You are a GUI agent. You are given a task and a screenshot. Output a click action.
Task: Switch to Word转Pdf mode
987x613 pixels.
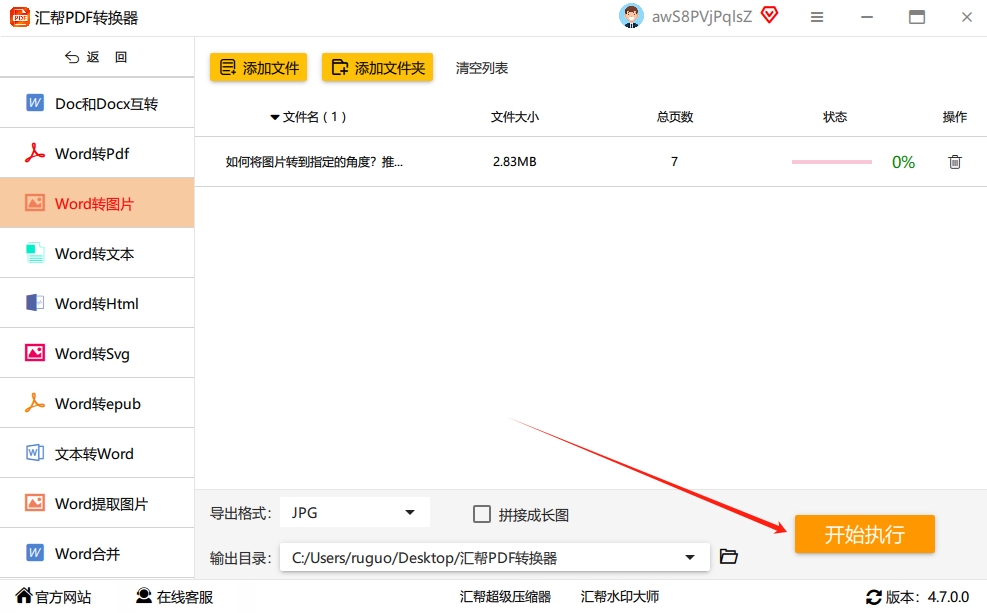click(x=97, y=153)
